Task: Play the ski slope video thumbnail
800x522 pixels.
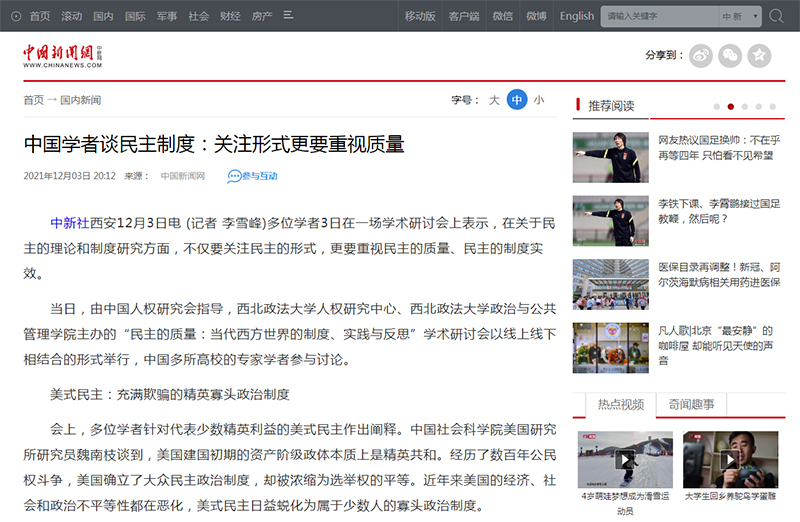Action: (x=625, y=459)
